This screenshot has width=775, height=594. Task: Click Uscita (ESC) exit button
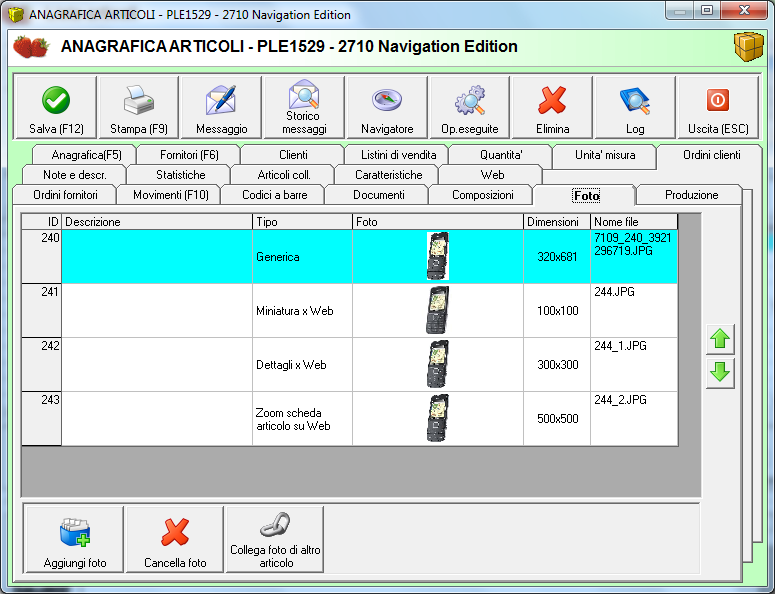pyautogui.click(x=718, y=107)
